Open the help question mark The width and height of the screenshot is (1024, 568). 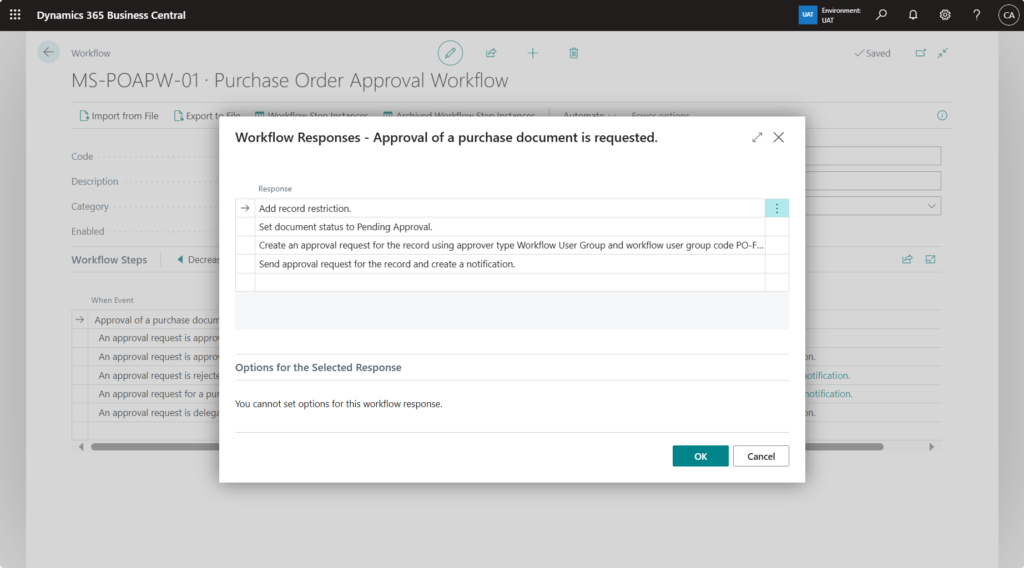tap(976, 14)
